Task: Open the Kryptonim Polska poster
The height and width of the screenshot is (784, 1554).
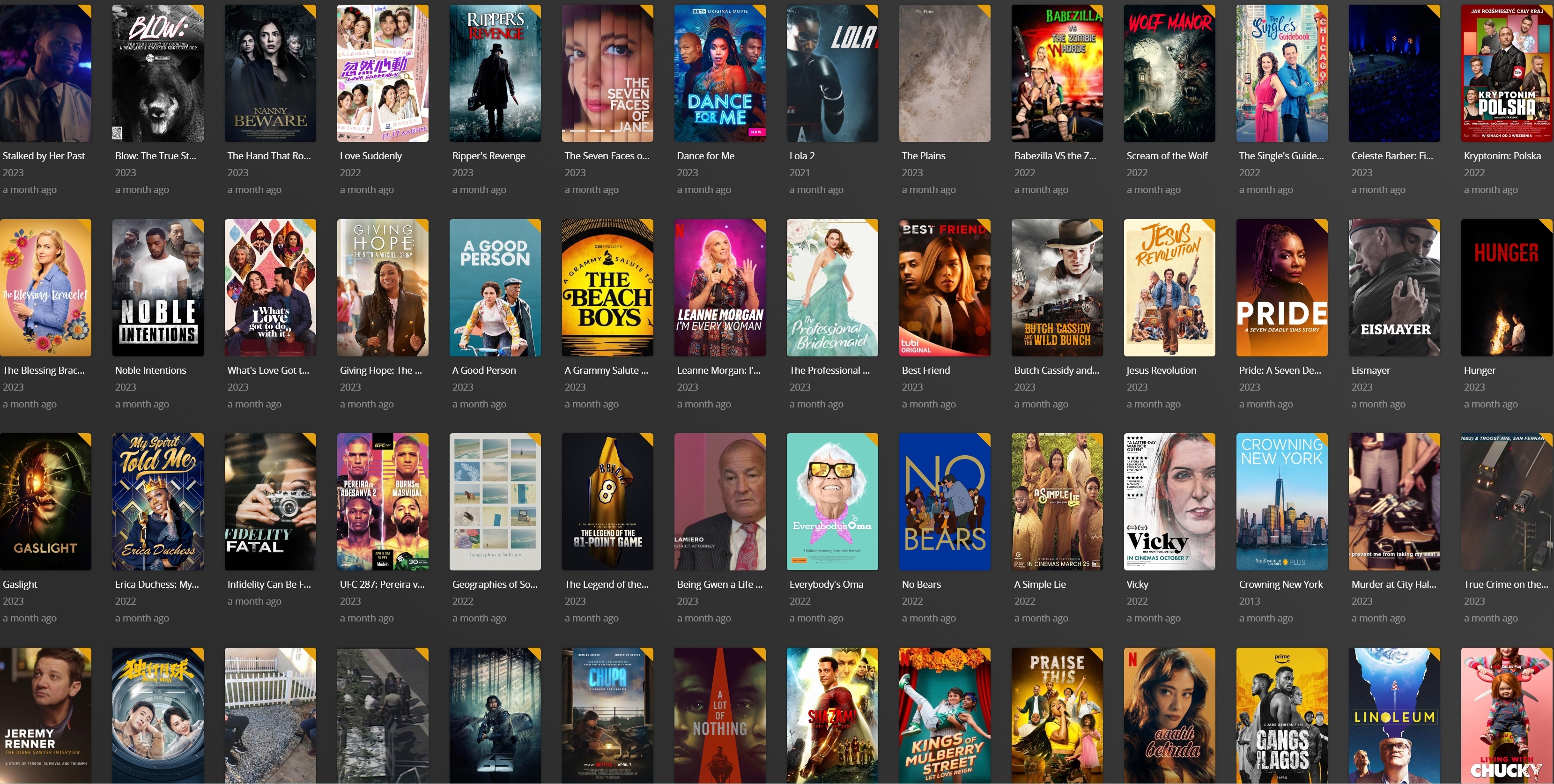Action: tap(1507, 74)
